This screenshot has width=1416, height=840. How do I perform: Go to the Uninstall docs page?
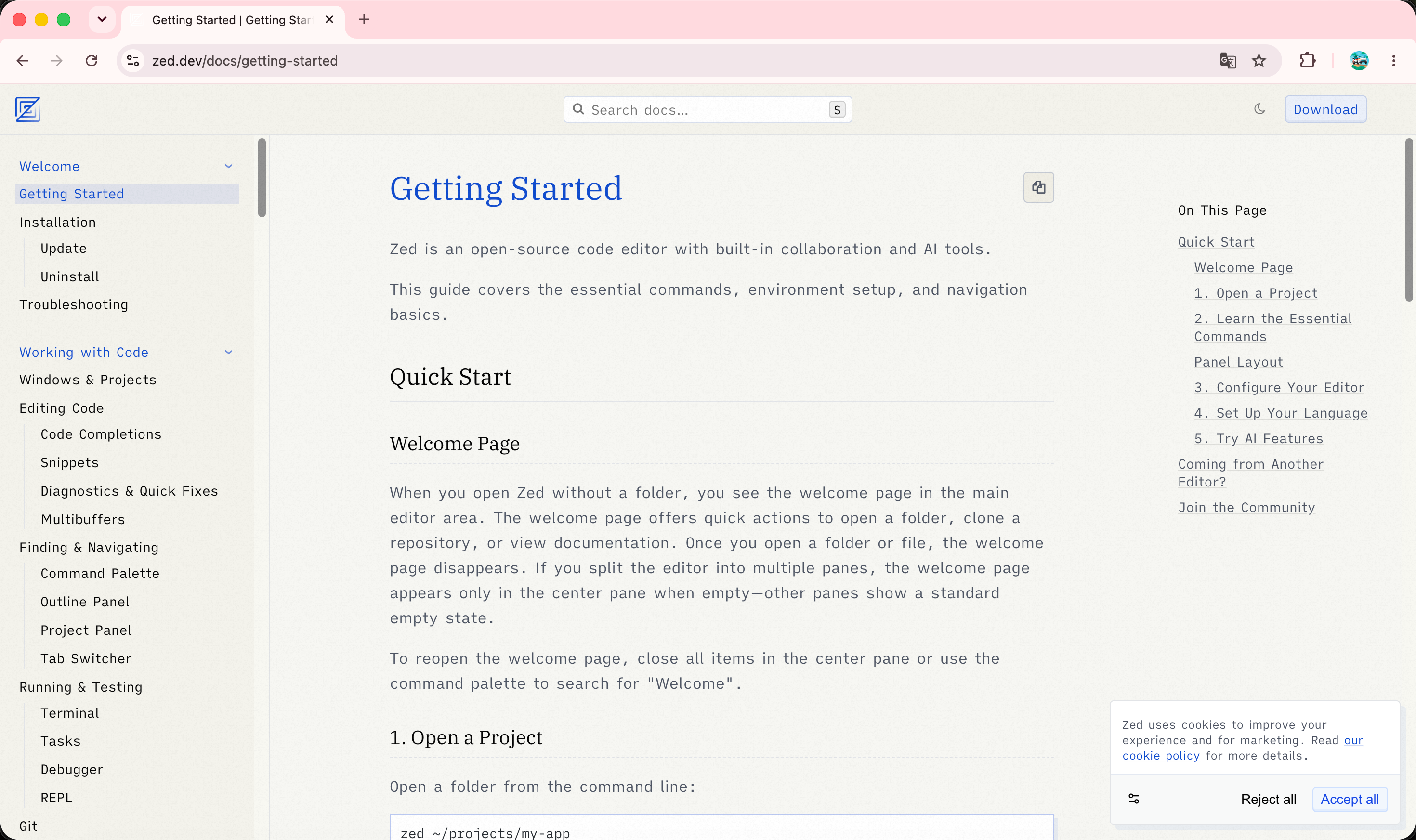[70, 277]
